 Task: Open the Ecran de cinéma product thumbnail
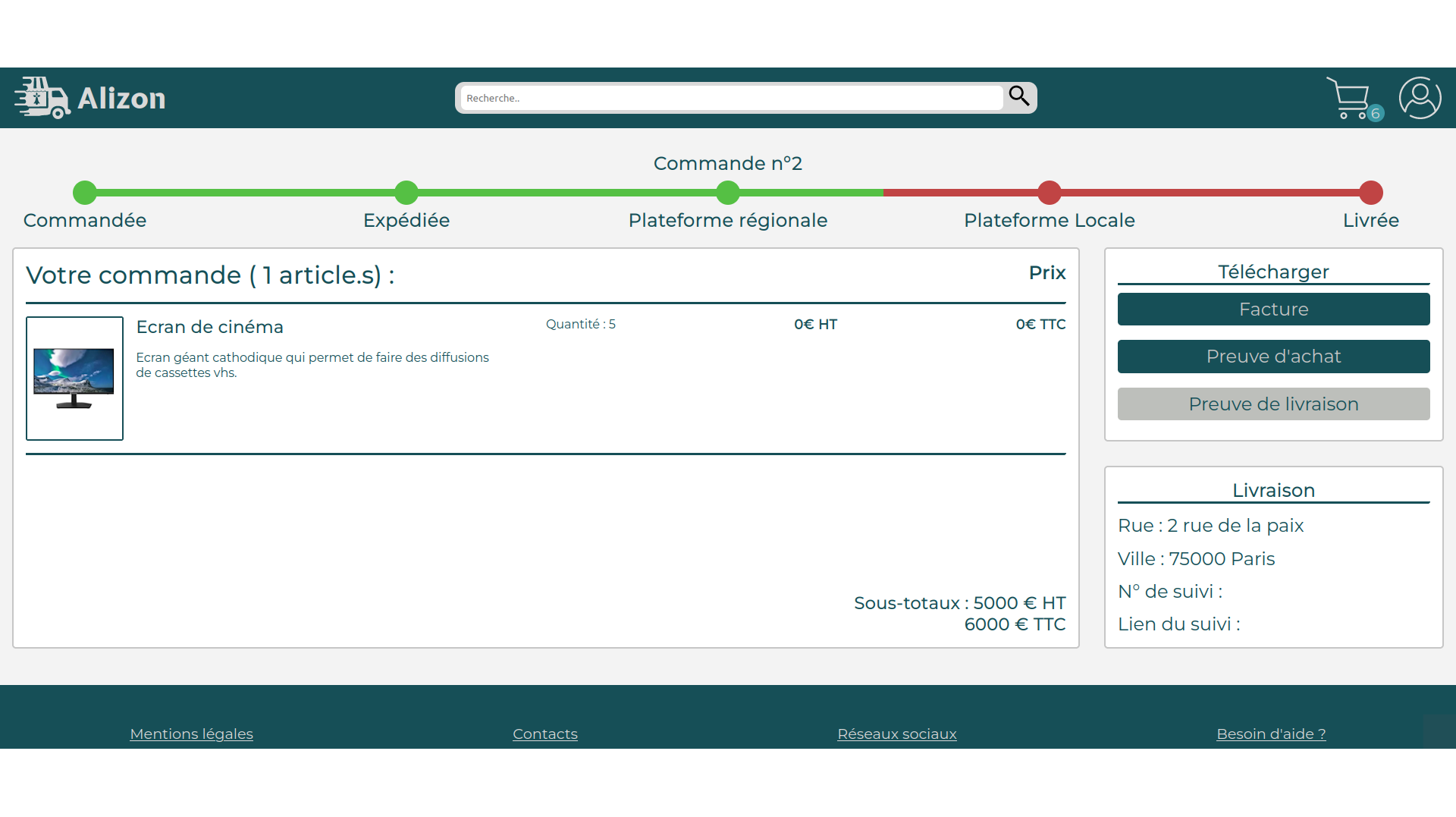[74, 379]
